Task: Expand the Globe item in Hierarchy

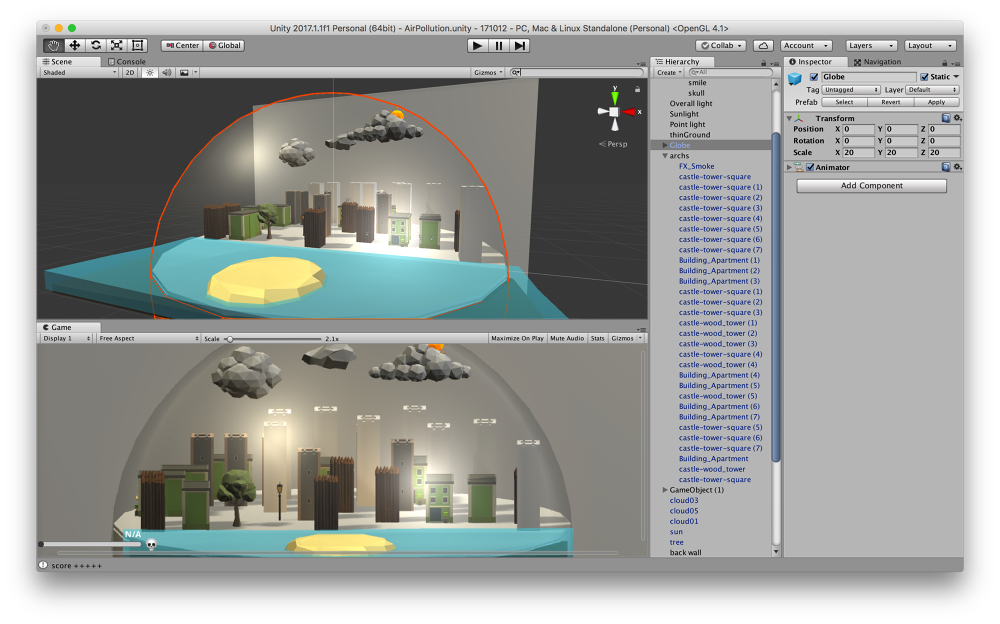Action: coord(665,146)
